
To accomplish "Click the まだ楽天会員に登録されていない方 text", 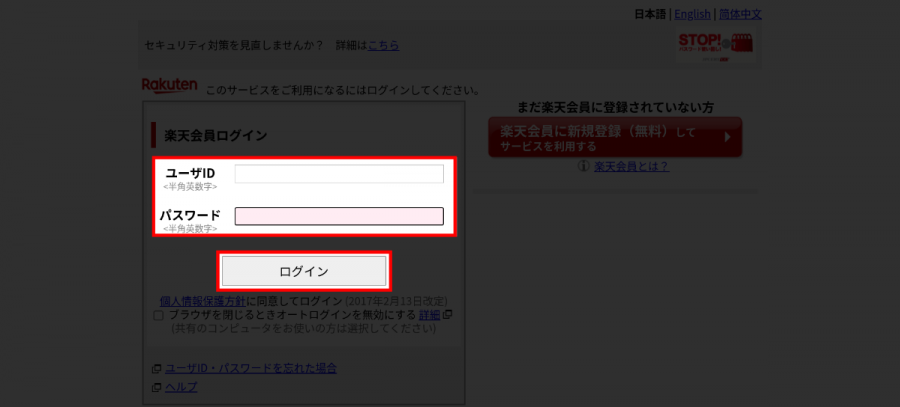I will [615, 107].
